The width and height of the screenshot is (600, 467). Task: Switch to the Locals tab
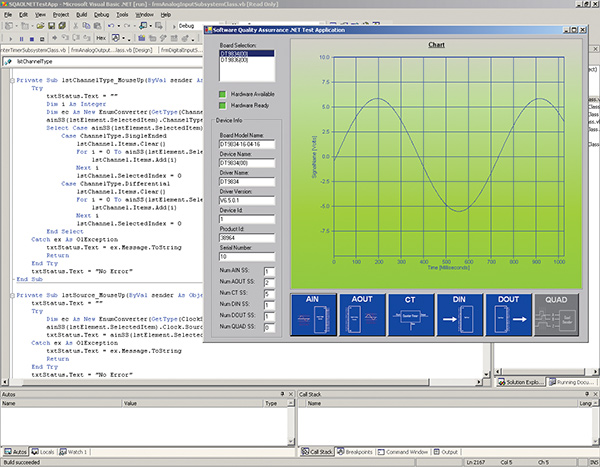(43, 452)
